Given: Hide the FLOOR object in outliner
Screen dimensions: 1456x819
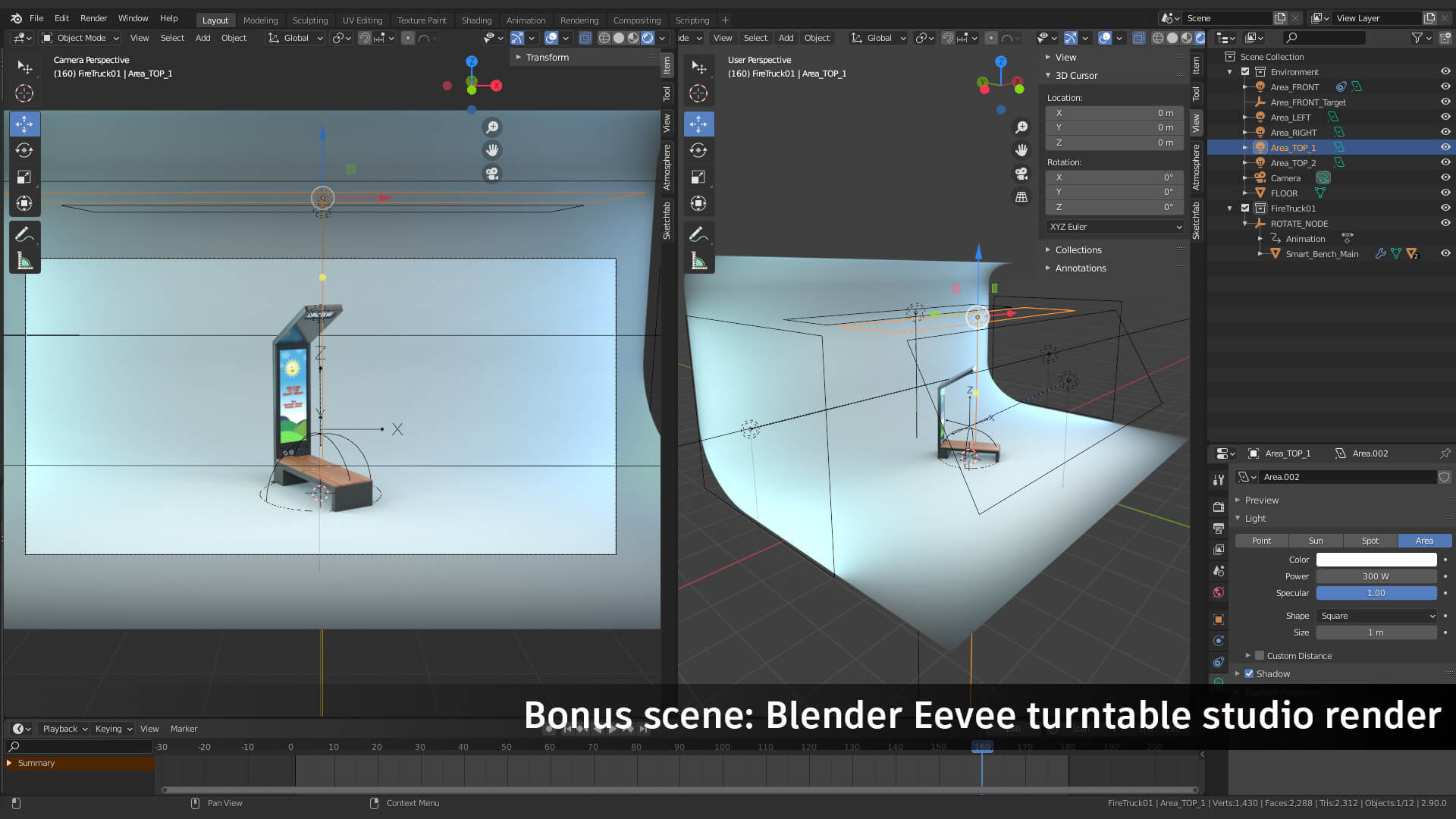Looking at the screenshot, I should (1445, 193).
